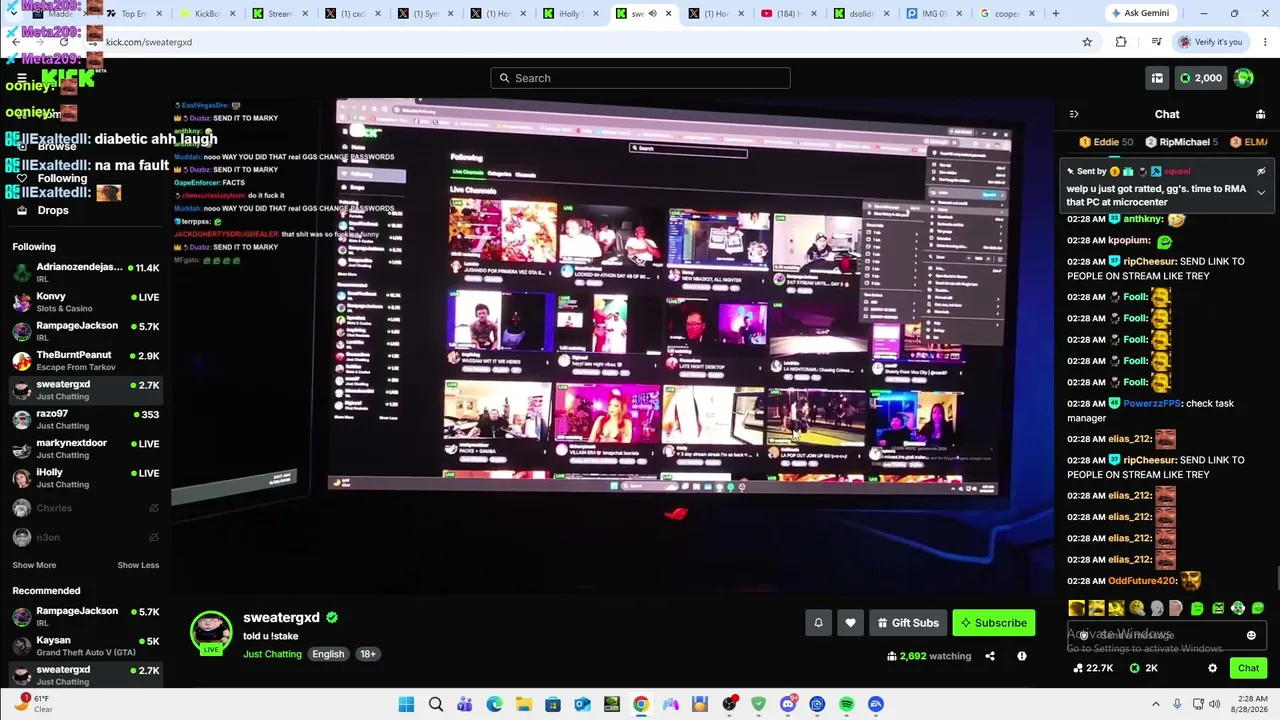Image resolution: width=1280 pixels, height=720 pixels.
Task: Click the Gift Subs button
Action: 908,623
